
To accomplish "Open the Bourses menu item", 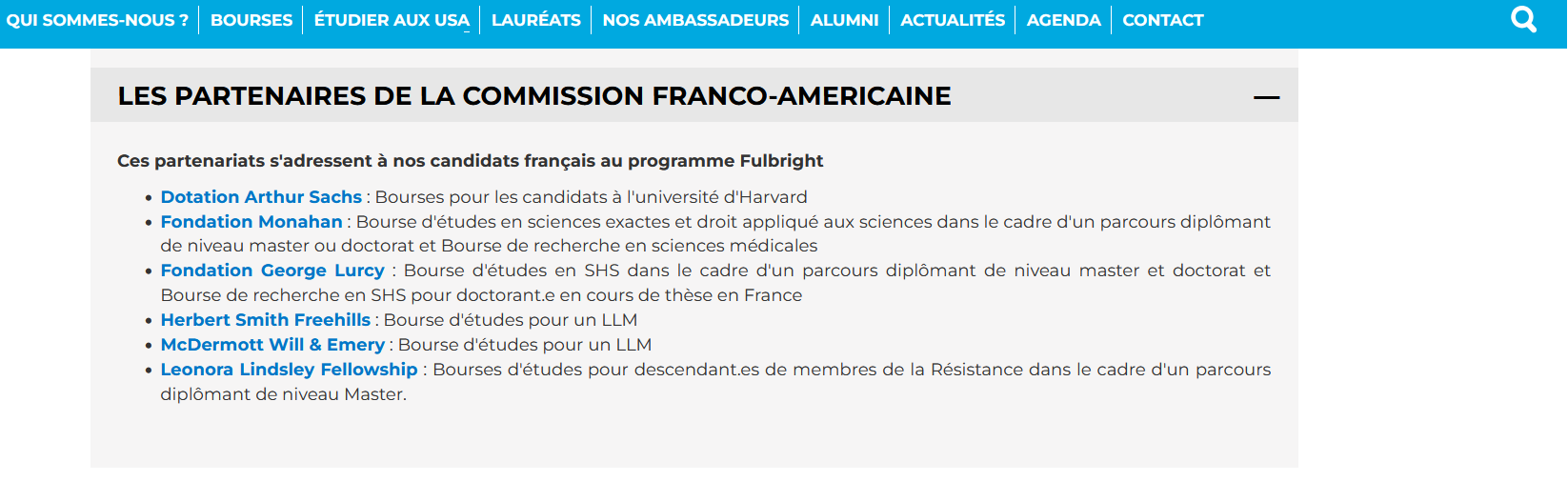I will coord(251,20).
